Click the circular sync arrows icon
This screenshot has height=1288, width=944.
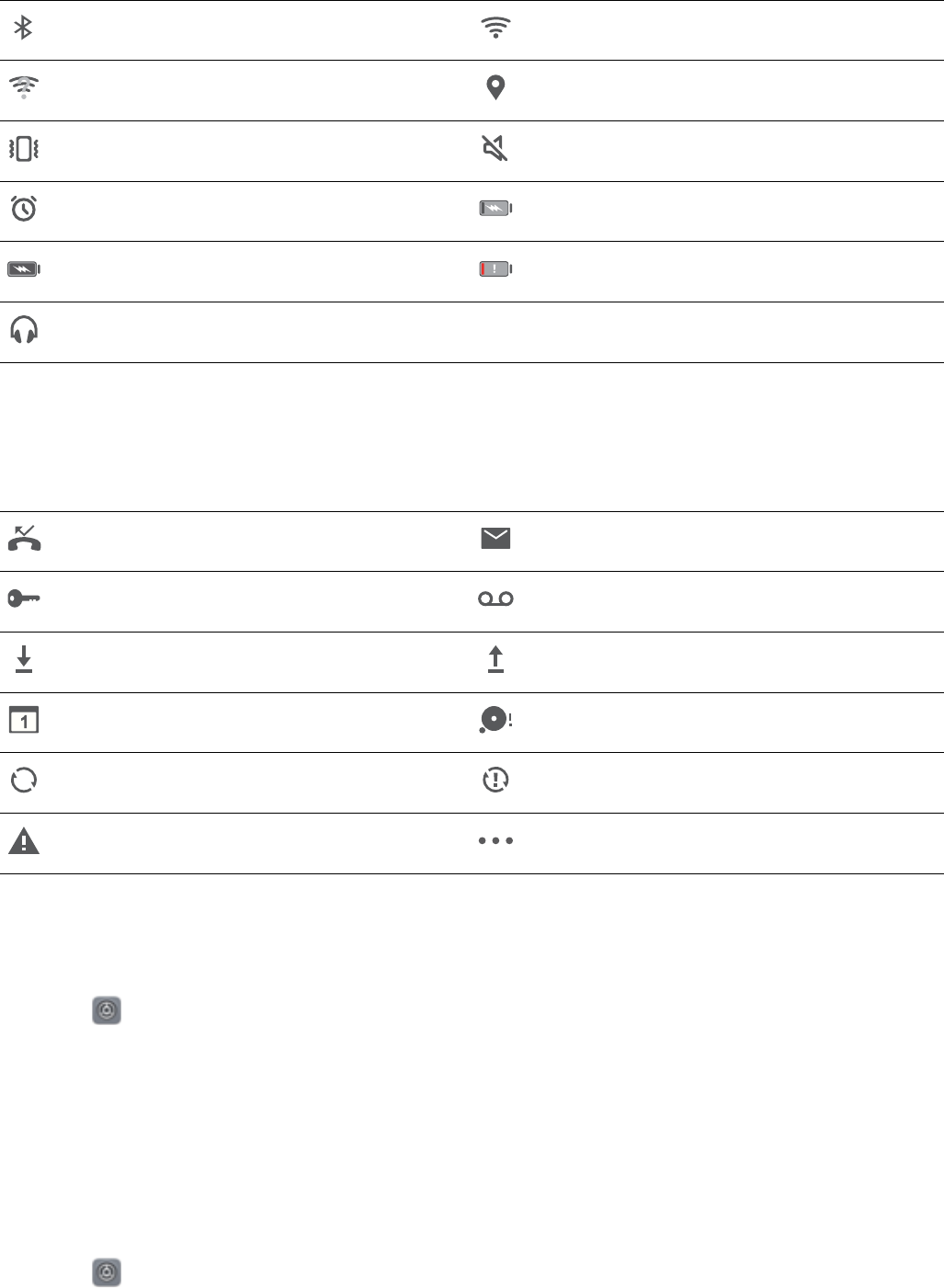[x=24, y=781]
